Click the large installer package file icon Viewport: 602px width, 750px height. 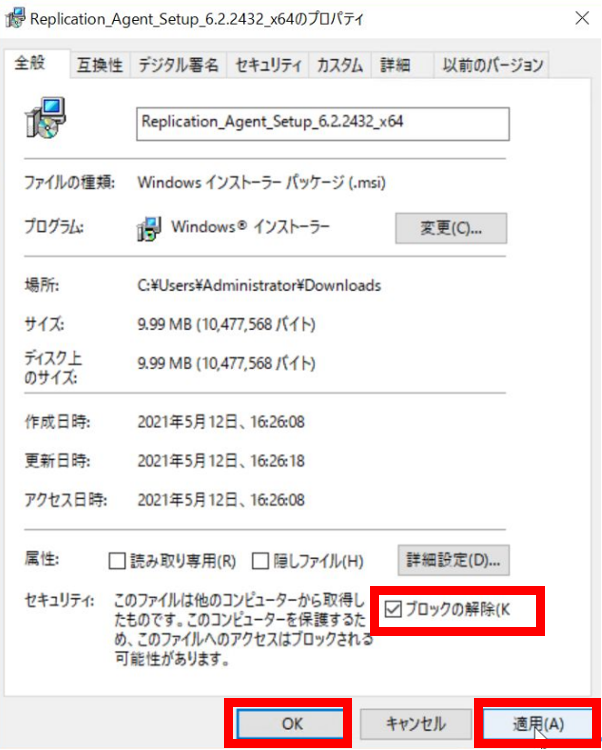45,118
